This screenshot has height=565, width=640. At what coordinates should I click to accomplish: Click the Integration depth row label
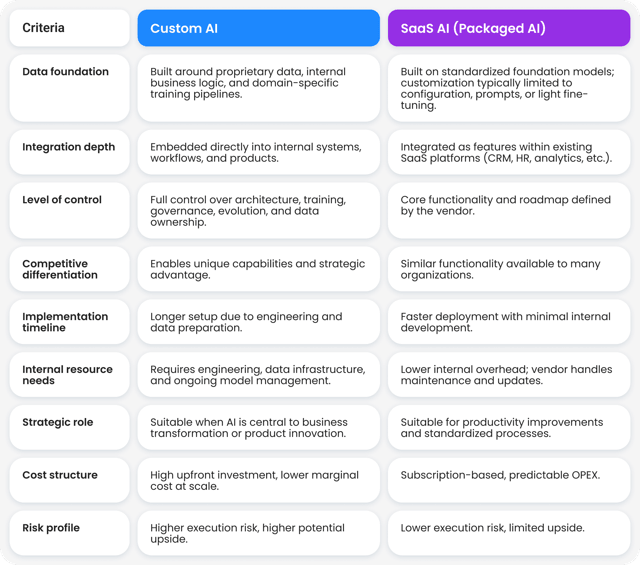point(69,147)
